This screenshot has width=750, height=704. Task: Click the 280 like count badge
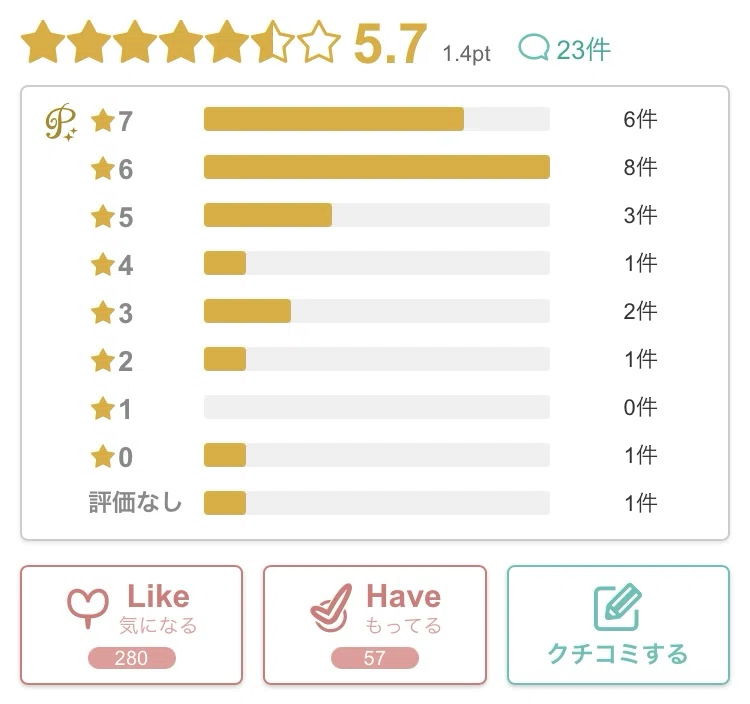coord(132,658)
